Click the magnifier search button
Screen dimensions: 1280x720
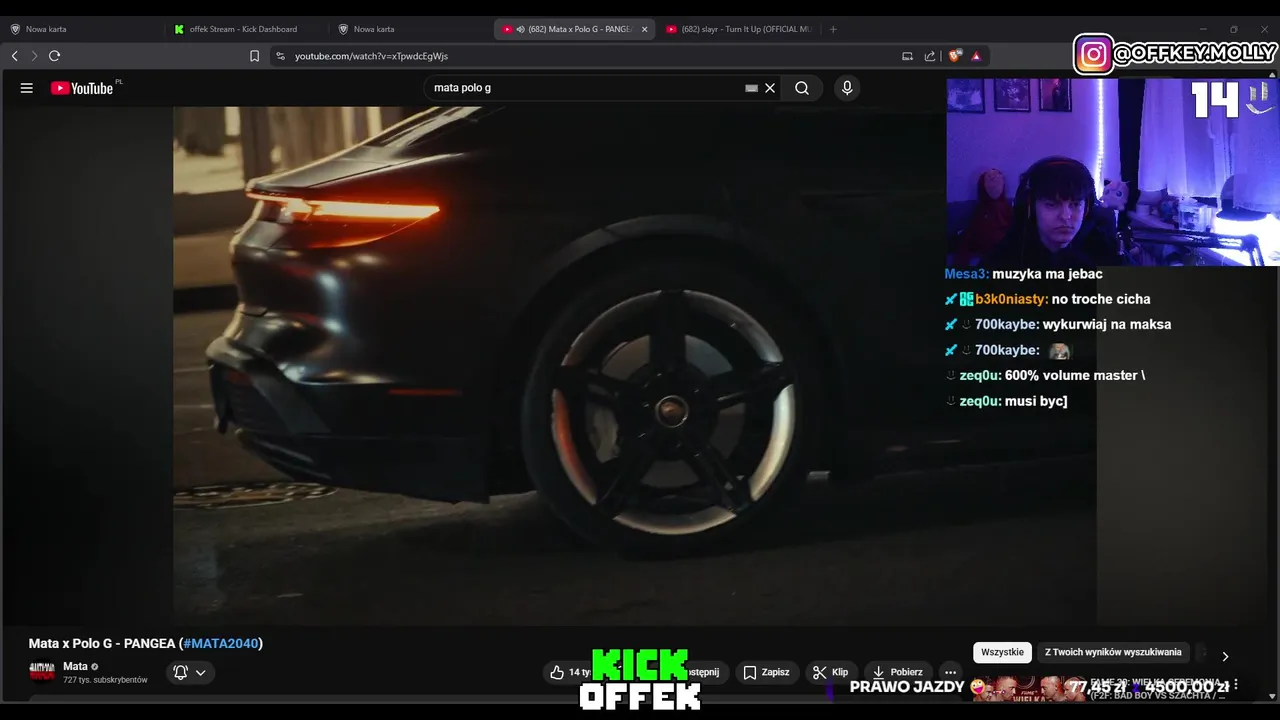point(802,88)
